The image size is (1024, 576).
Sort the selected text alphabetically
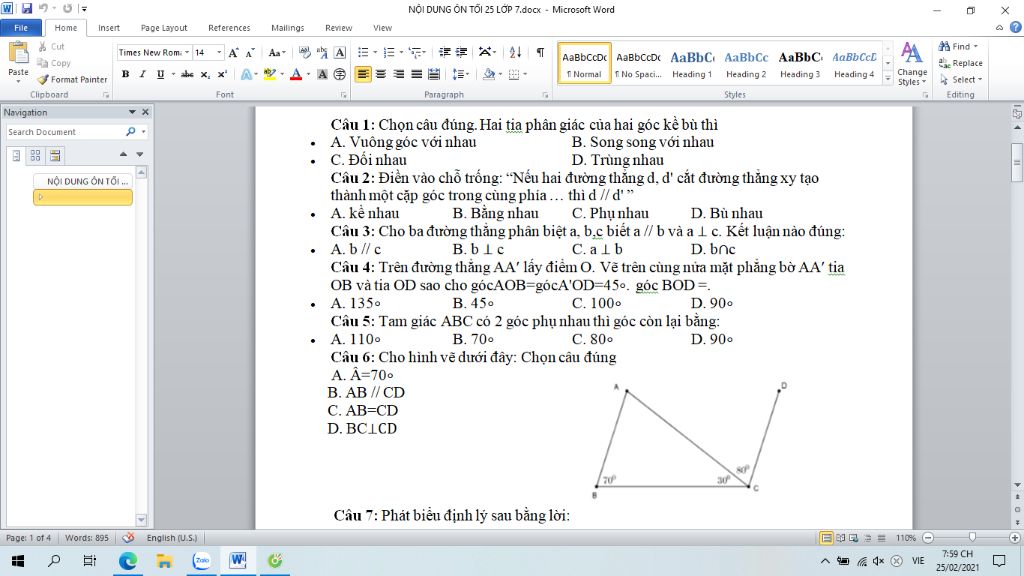pos(515,52)
